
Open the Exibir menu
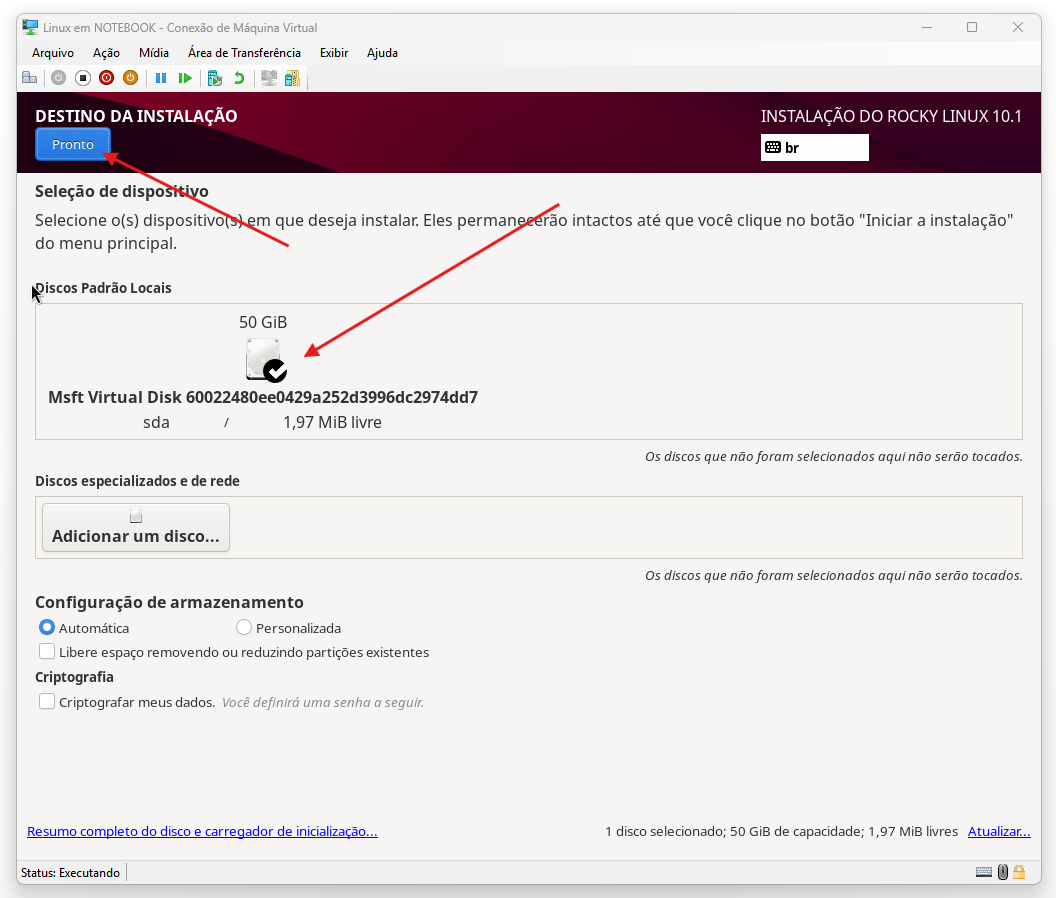tap(334, 53)
